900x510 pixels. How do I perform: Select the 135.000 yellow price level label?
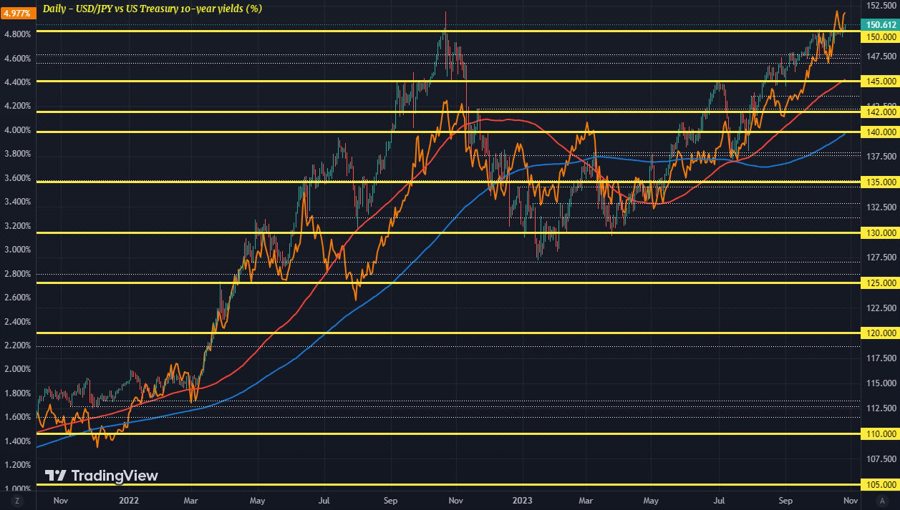[880, 182]
